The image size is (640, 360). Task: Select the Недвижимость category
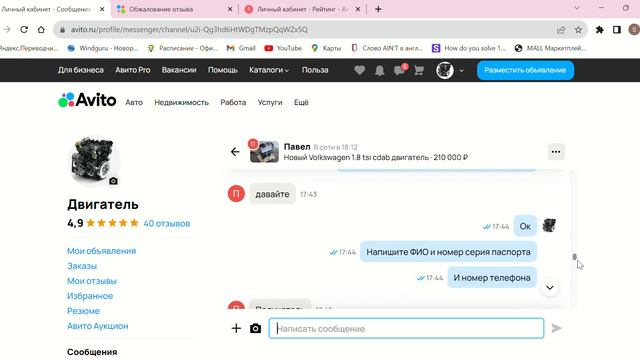click(181, 102)
